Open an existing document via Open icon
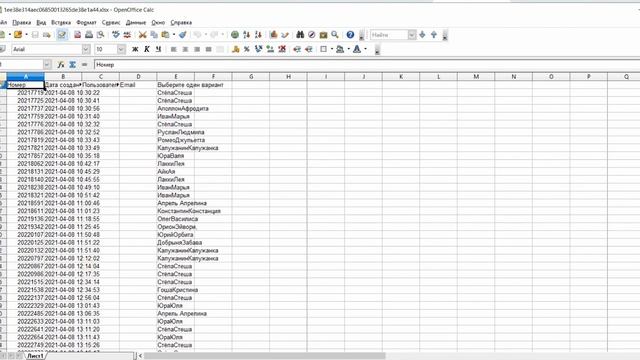The width and height of the screenshot is (640, 360). 18,35
